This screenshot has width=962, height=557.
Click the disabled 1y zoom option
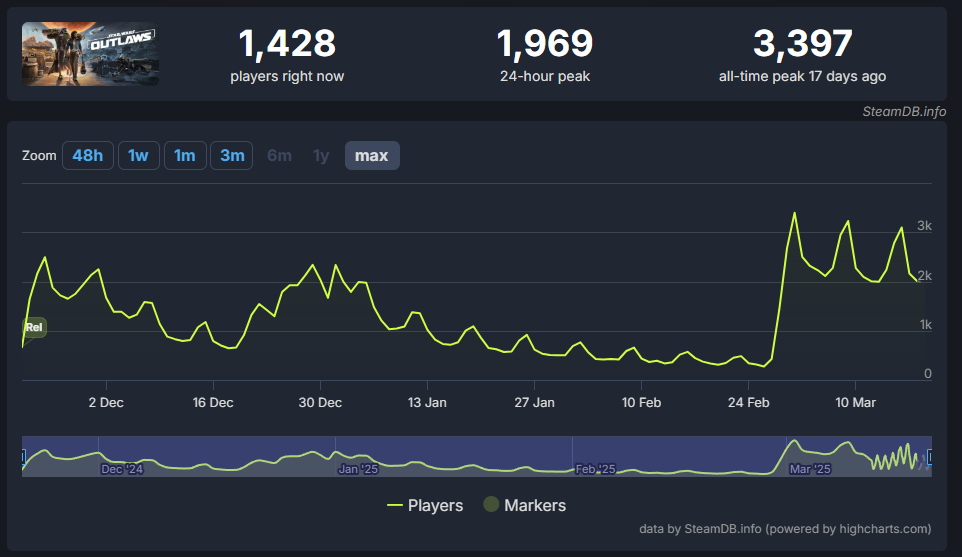pos(321,156)
